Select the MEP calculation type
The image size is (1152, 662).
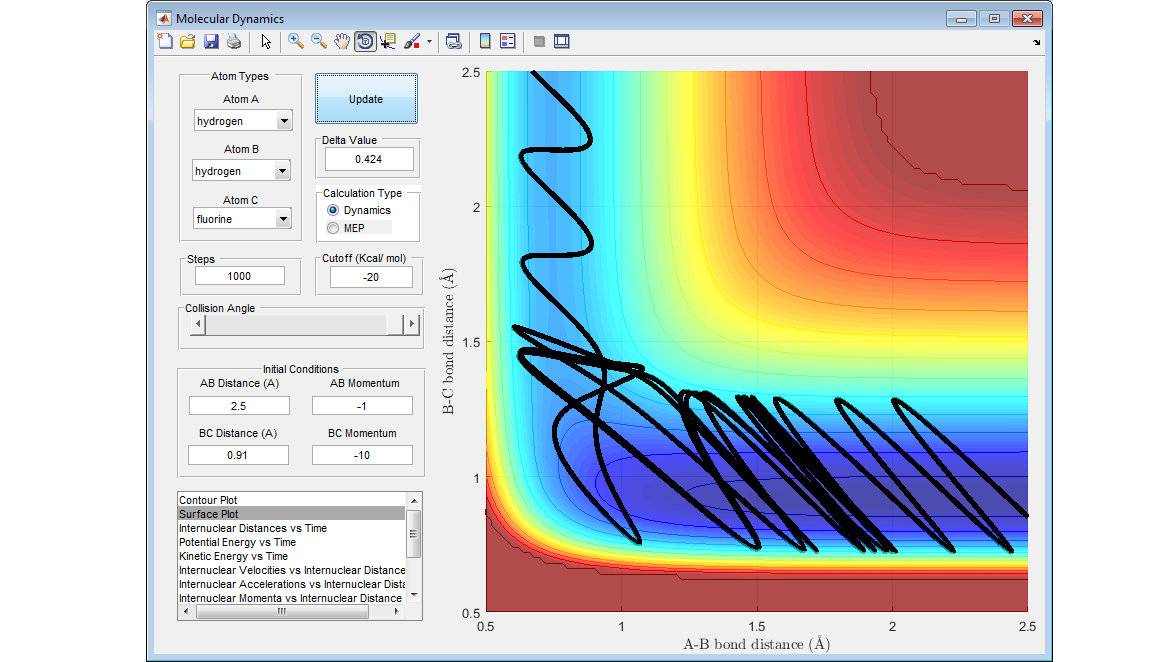(334, 228)
